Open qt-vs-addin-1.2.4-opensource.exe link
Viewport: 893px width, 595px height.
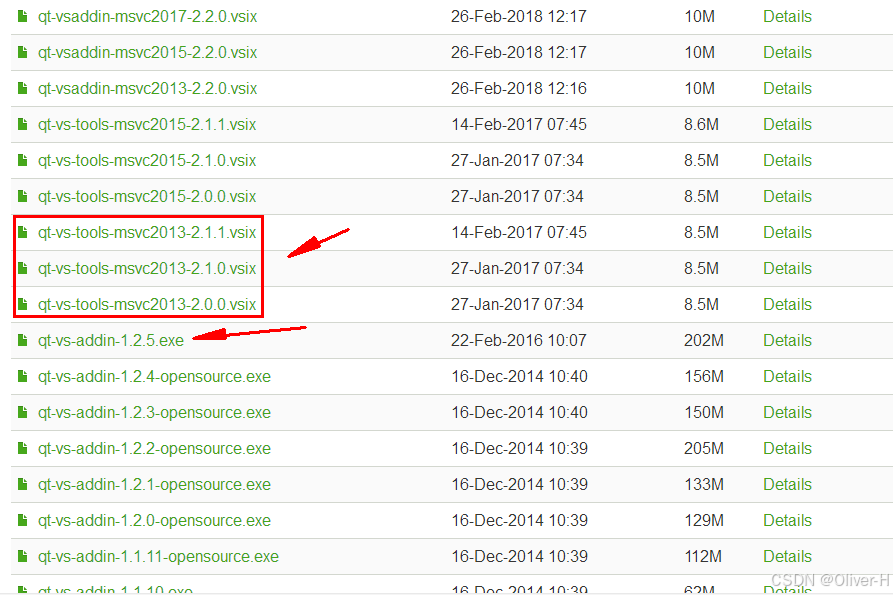(154, 376)
